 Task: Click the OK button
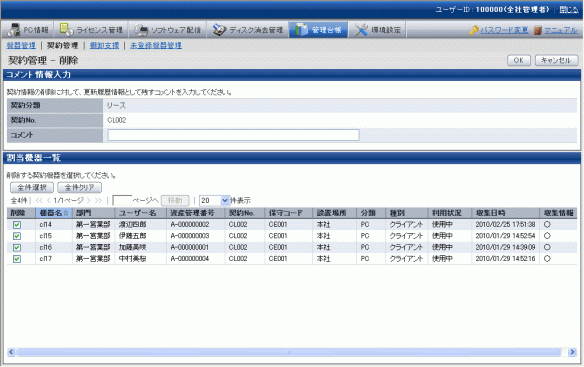click(519, 60)
